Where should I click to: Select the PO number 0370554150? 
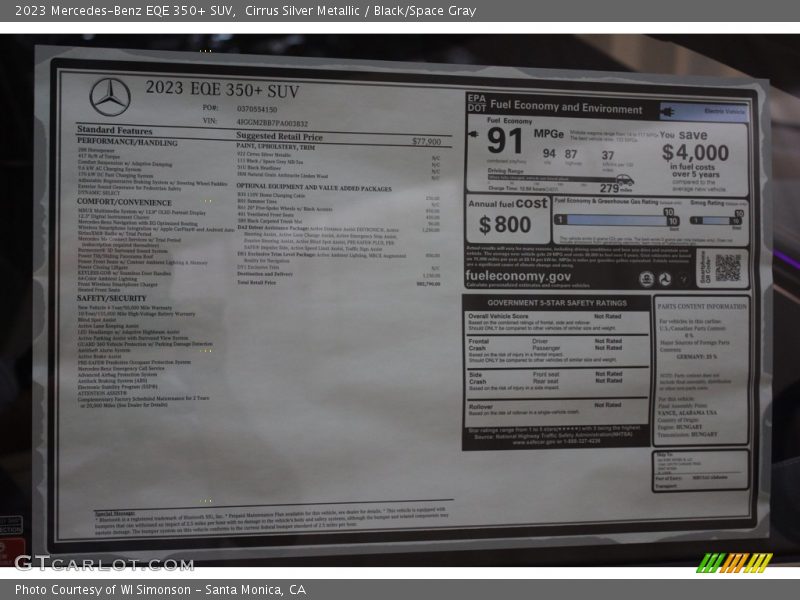point(257,109)
